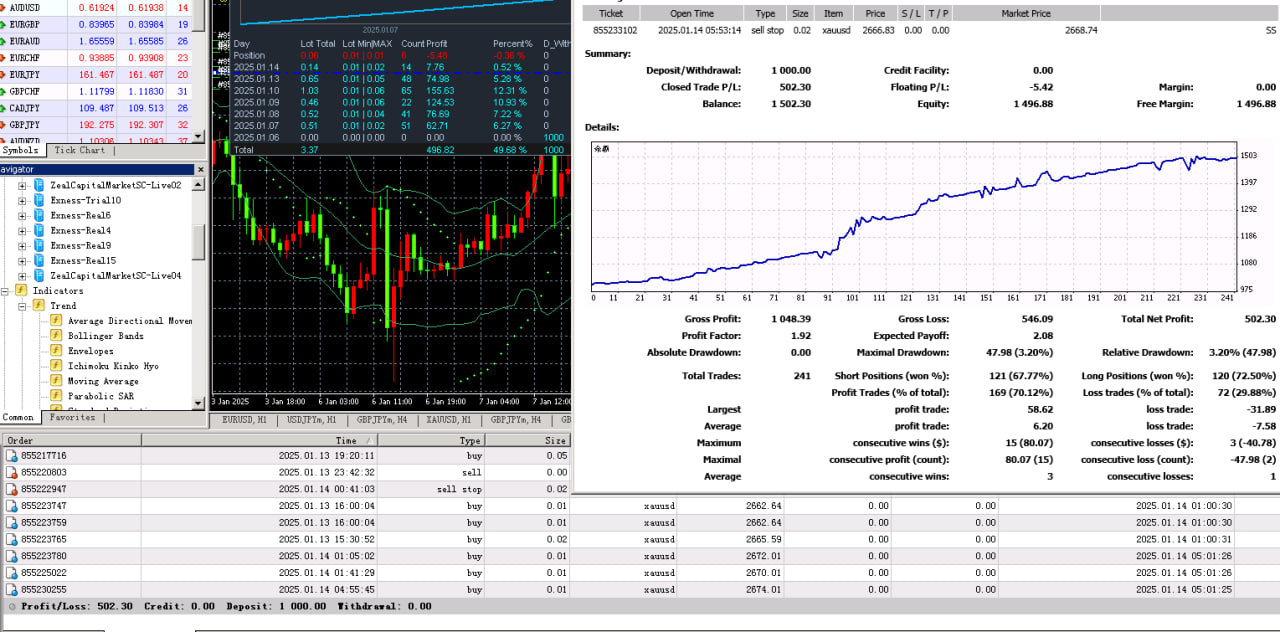Screen dimensions: 1280x632
Task: Click the EURGBP symbol arrow icon
Action: (x=4, y=24)
